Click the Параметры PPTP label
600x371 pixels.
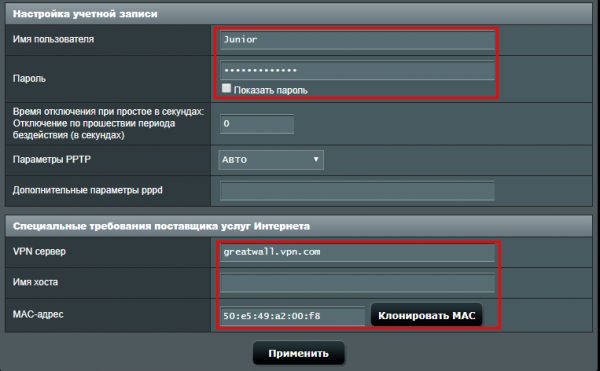click(x=52, y=159)
